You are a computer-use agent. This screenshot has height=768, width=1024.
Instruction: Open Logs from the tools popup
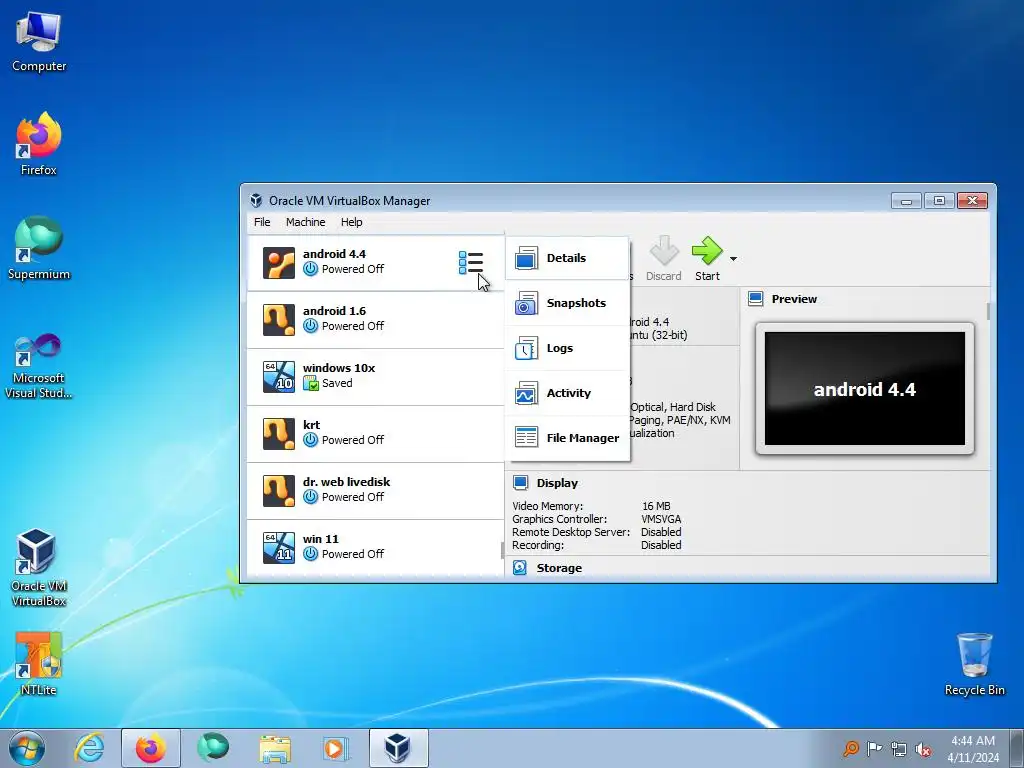point(567,348)
